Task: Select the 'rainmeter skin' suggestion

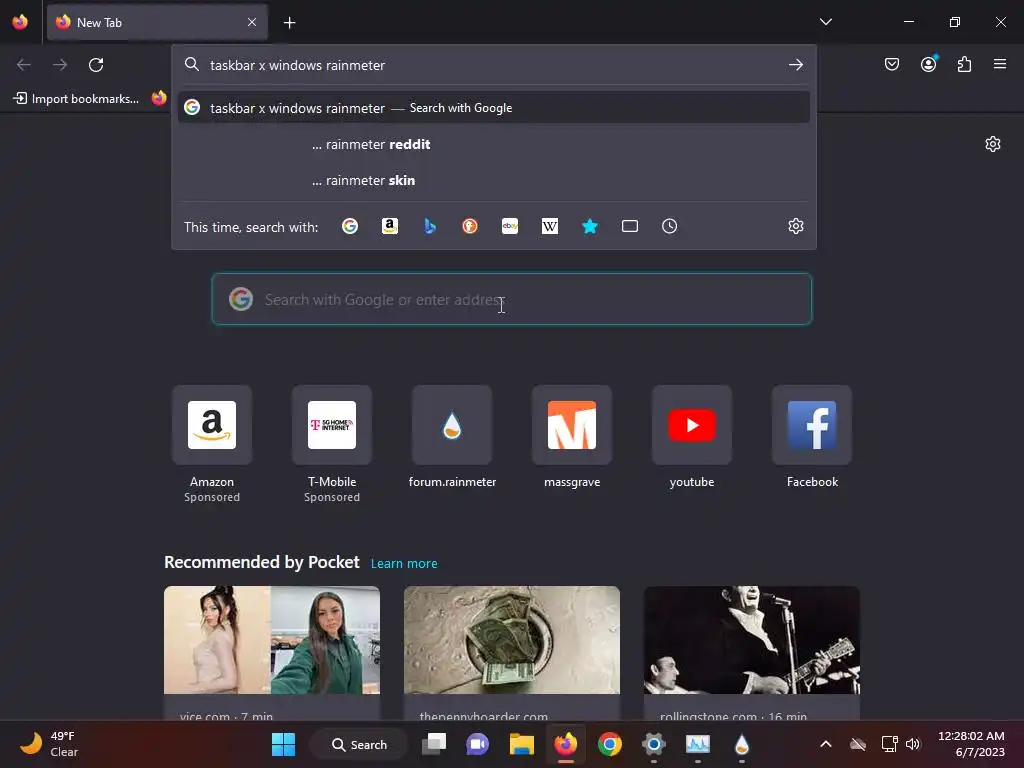Action: (x=494, y=180)
